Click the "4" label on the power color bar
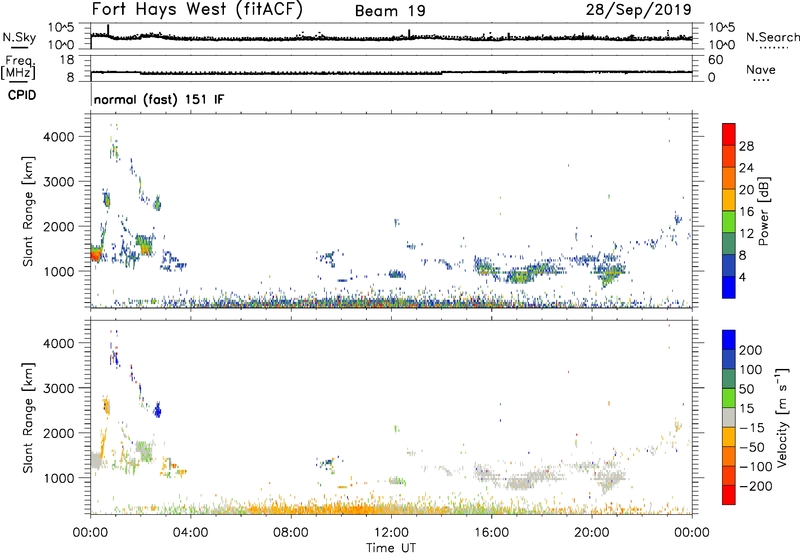Image resolution: width=800 pixels, height=554 pixels. [x=742, y=277]
